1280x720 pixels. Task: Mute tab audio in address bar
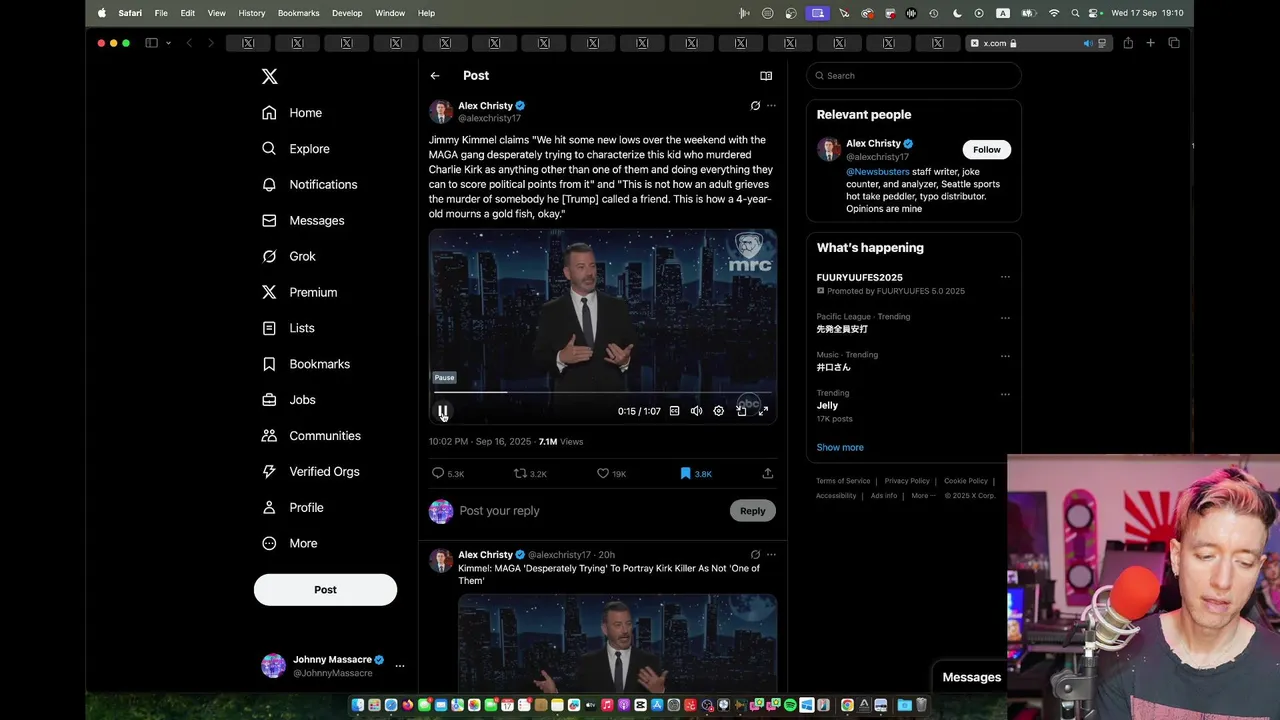[1088, 43]
